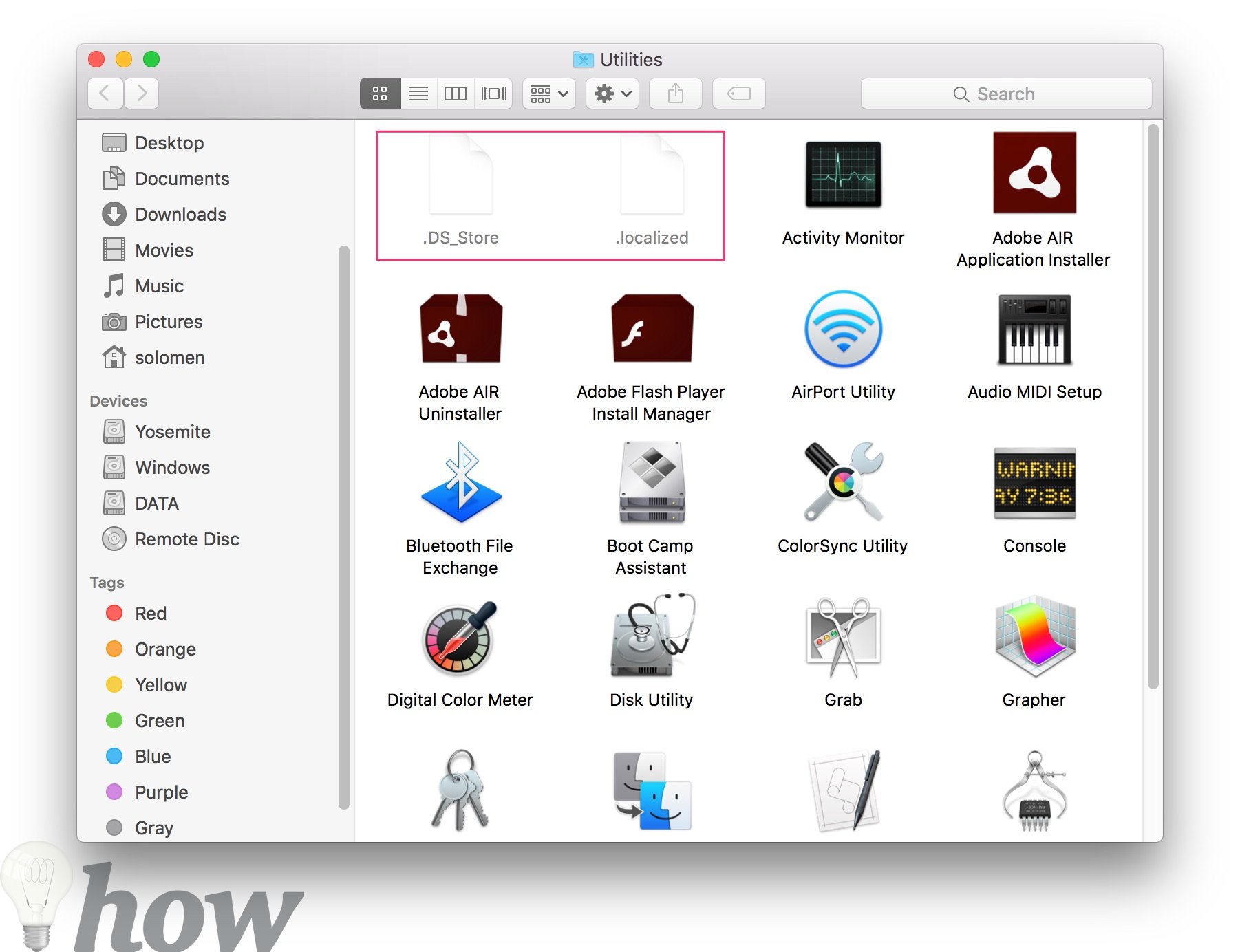
Task: Switch to icon view
Action: pos(380,94)
